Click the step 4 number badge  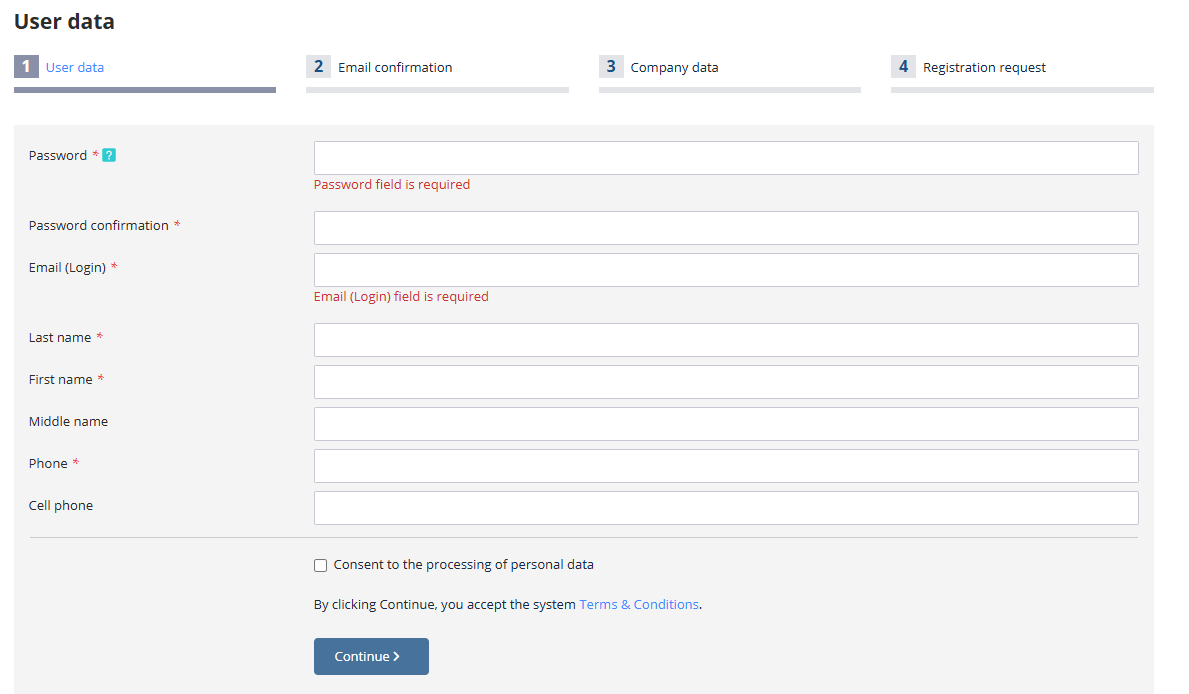903,67
